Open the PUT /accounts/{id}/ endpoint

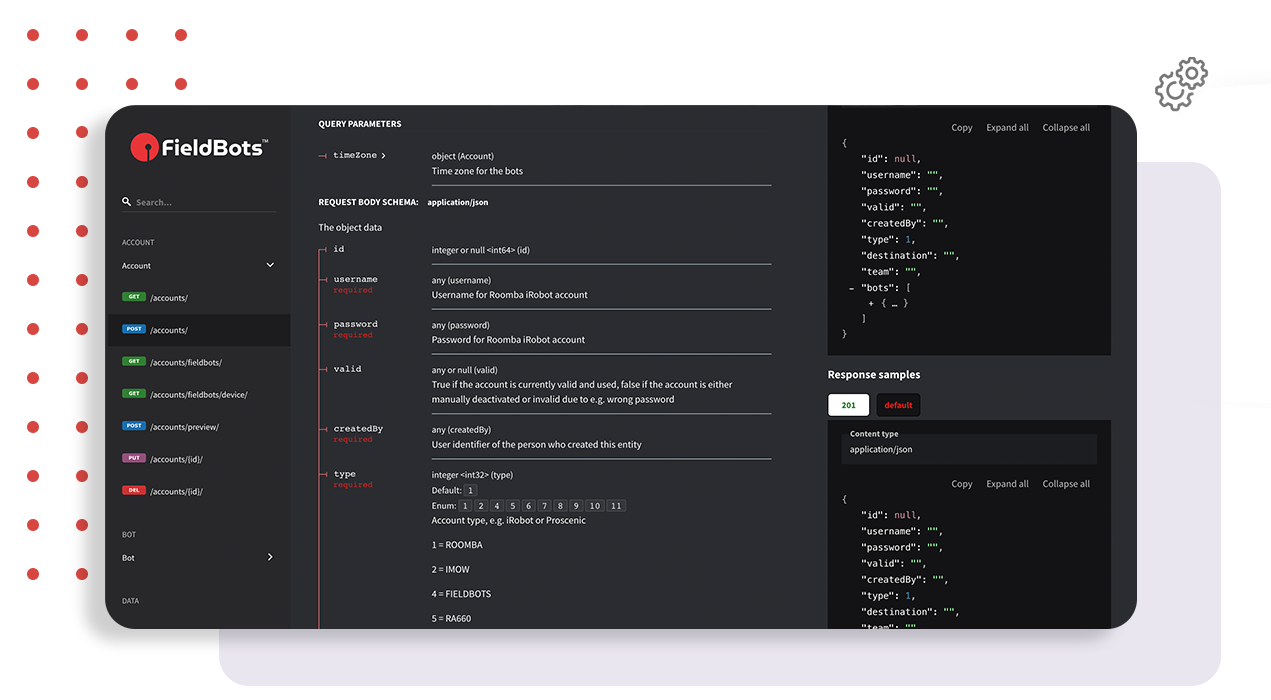(x=185, y=458)
